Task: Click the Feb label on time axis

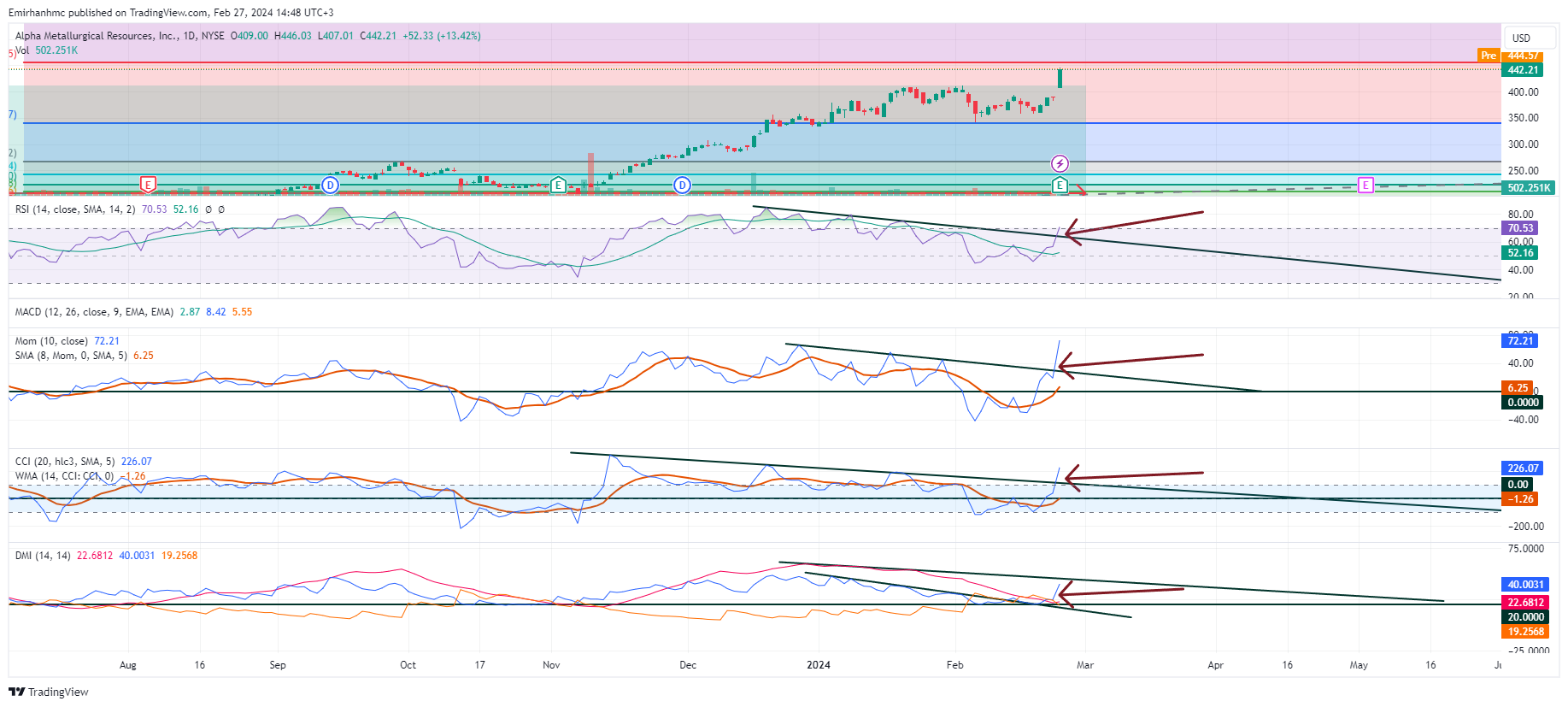Action: tap(955, 665)
